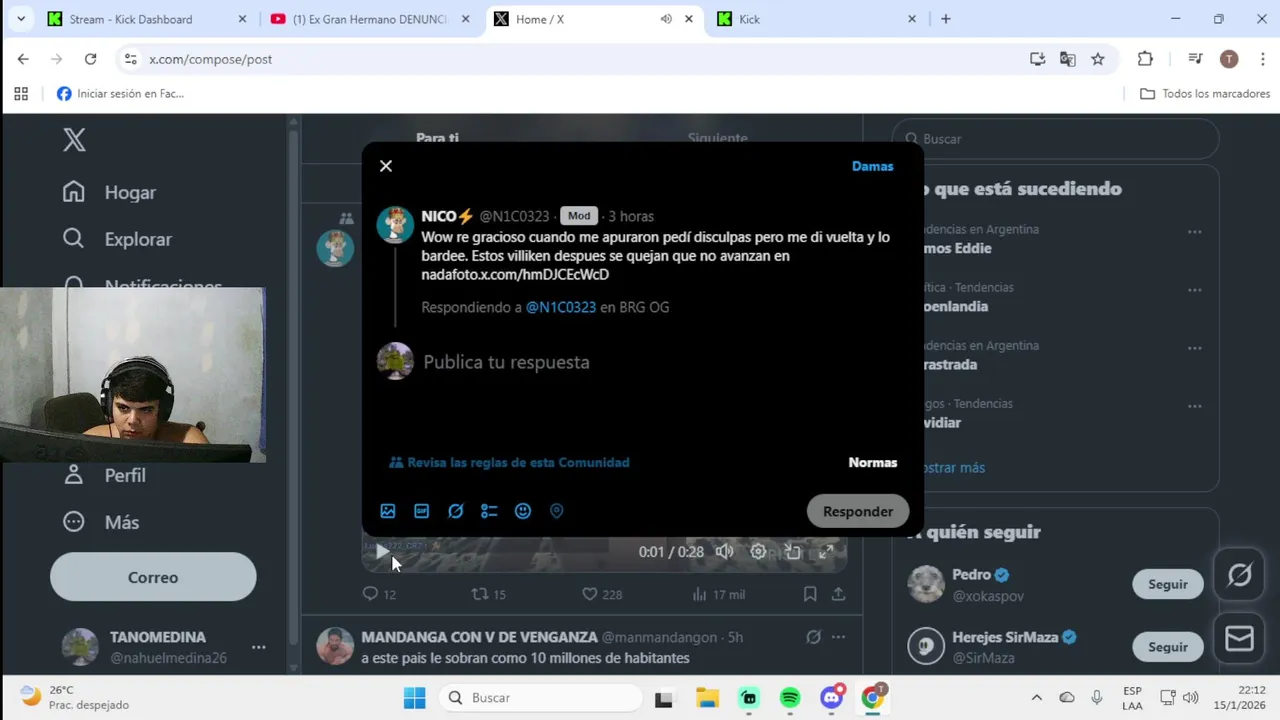Click the Correo post button
This screenshot has width=1280, height=720.
click(x=153, y=577)
